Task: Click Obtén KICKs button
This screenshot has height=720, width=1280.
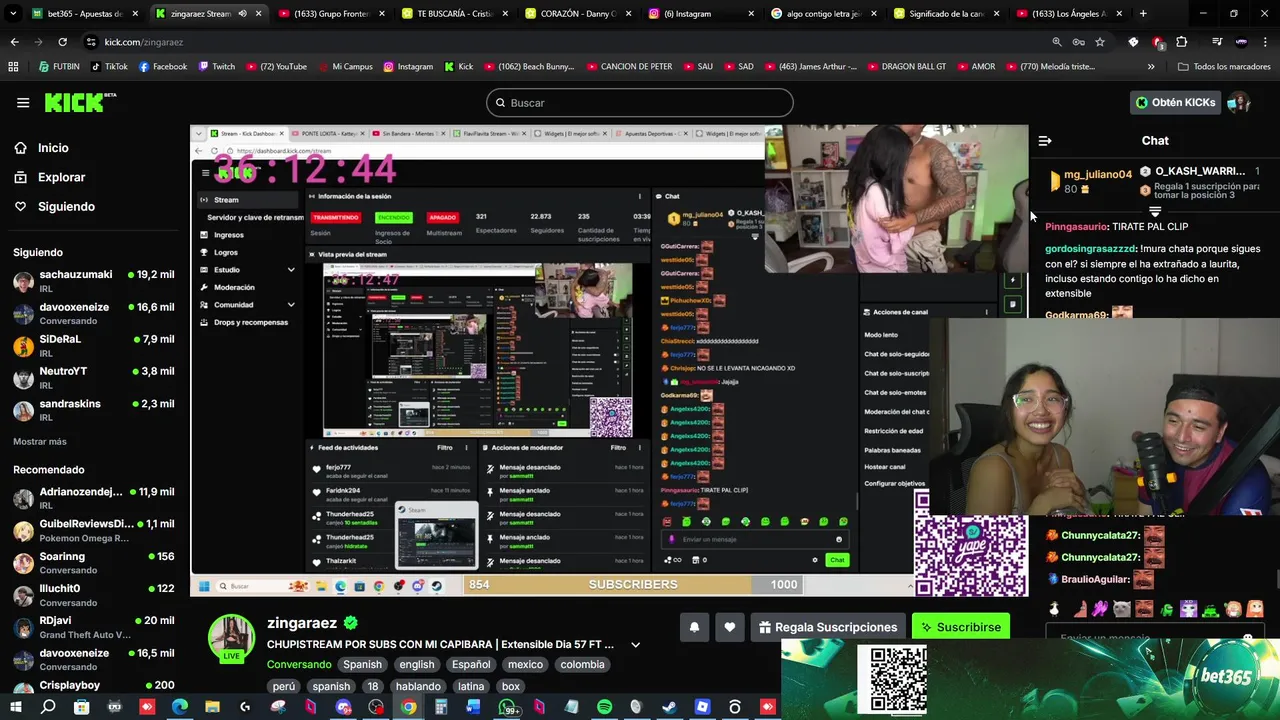Action: pos(1176,103)
